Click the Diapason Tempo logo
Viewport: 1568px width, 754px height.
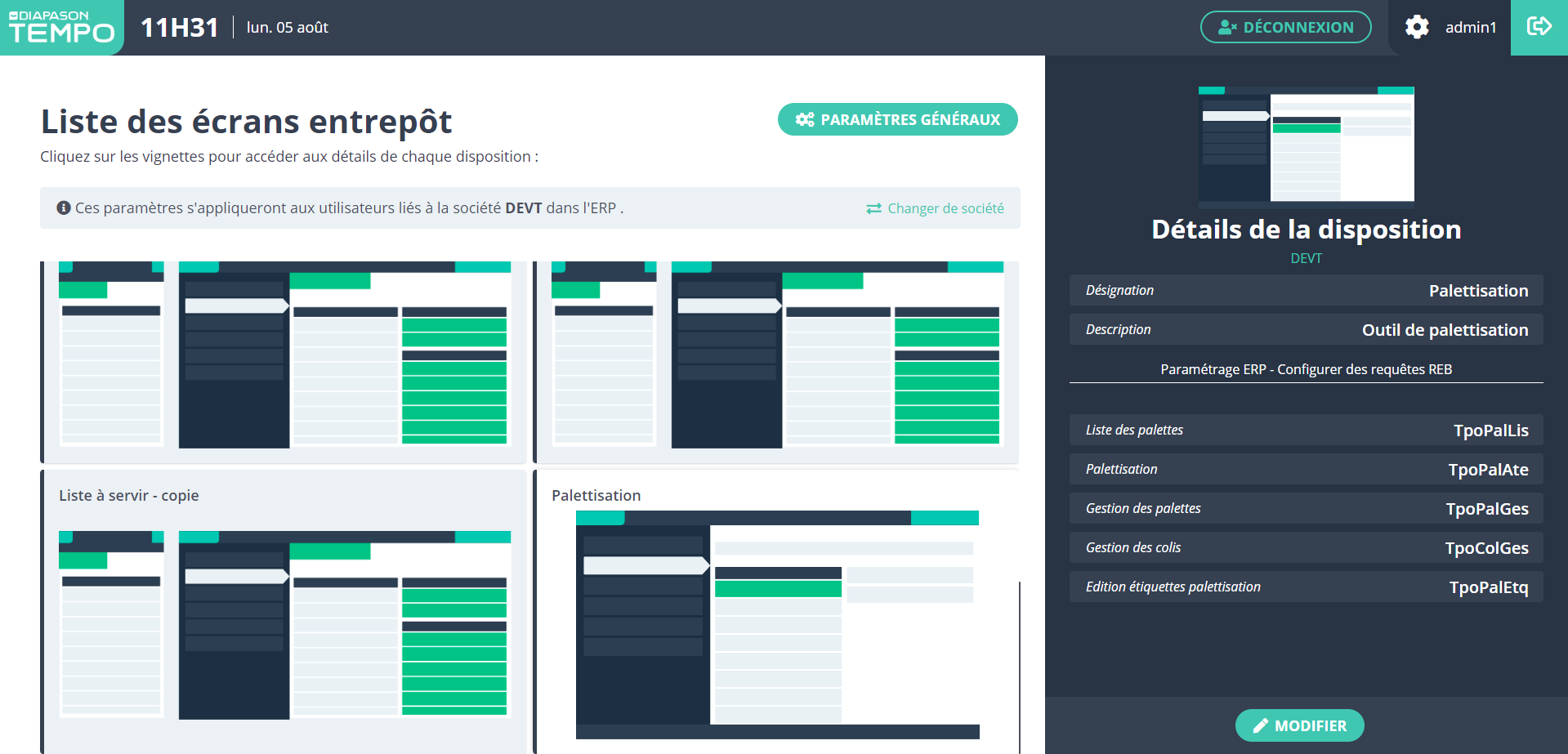pos(61,27)
